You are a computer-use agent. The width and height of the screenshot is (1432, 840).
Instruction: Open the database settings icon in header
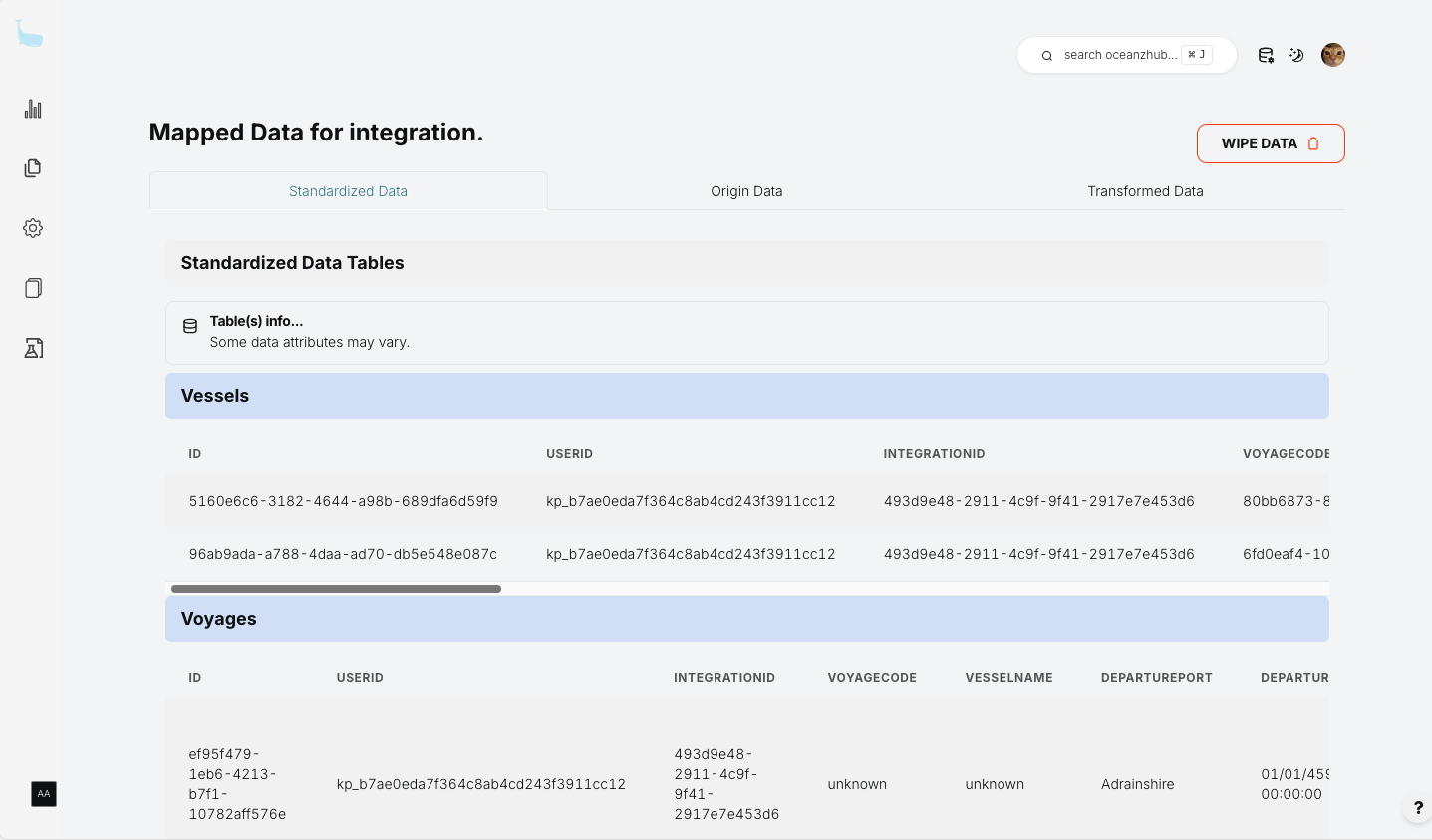click(1266, 55)
